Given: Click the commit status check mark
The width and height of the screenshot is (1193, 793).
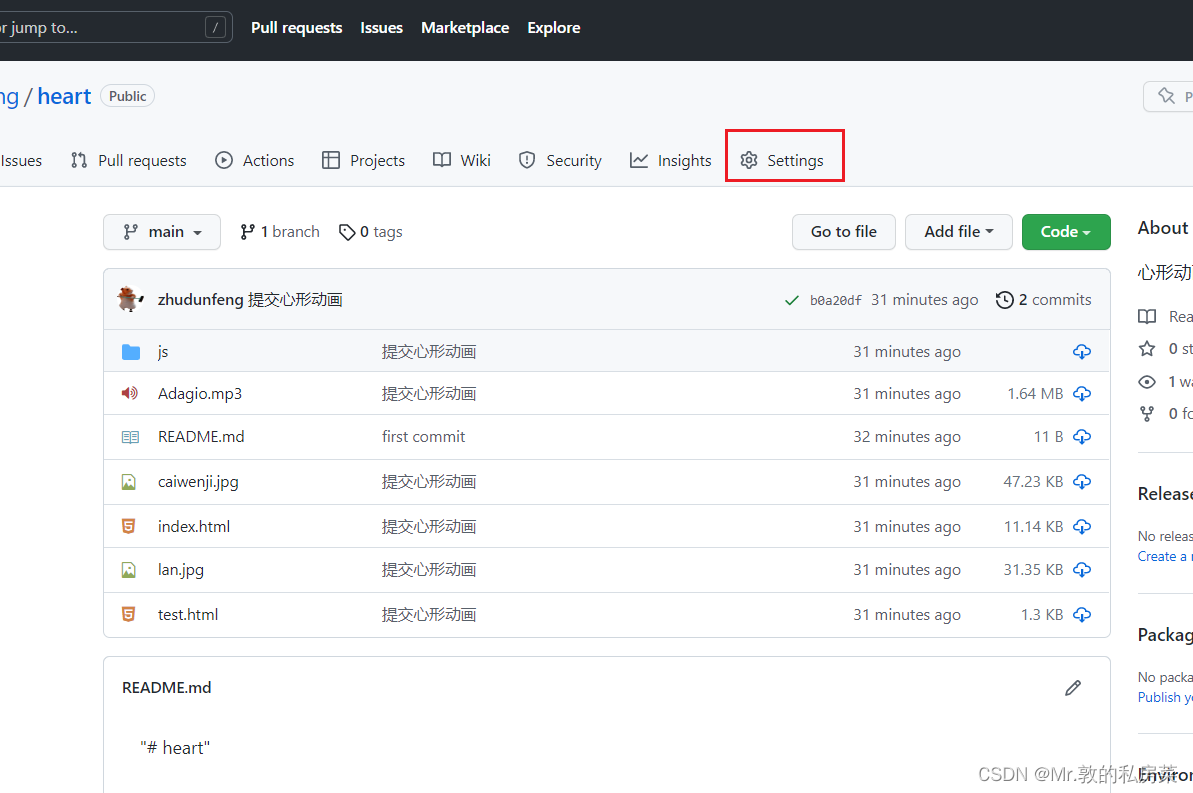Looking at the screenshot, I should tap(791, 301).
